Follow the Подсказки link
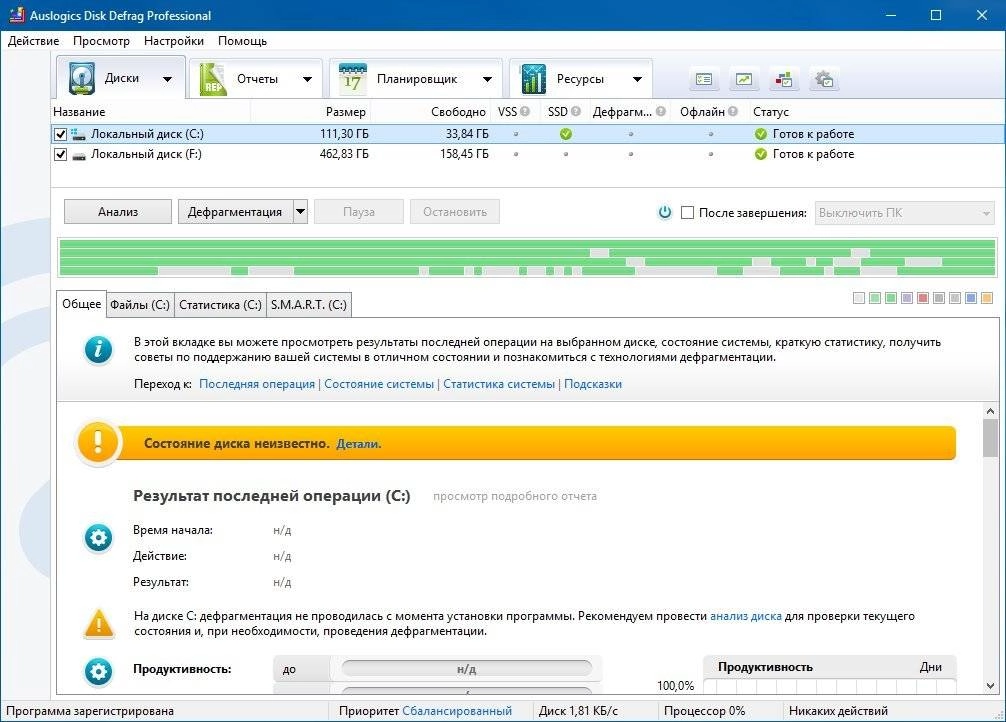1006x722 pixels. (593, 384)
